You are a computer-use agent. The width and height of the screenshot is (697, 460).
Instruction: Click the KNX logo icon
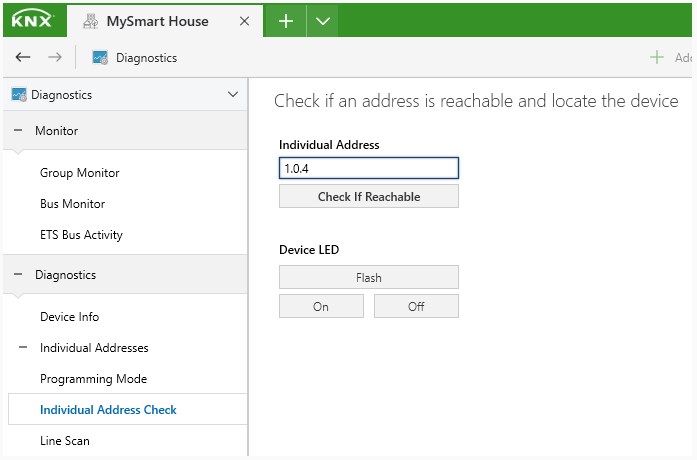[32, 20]
